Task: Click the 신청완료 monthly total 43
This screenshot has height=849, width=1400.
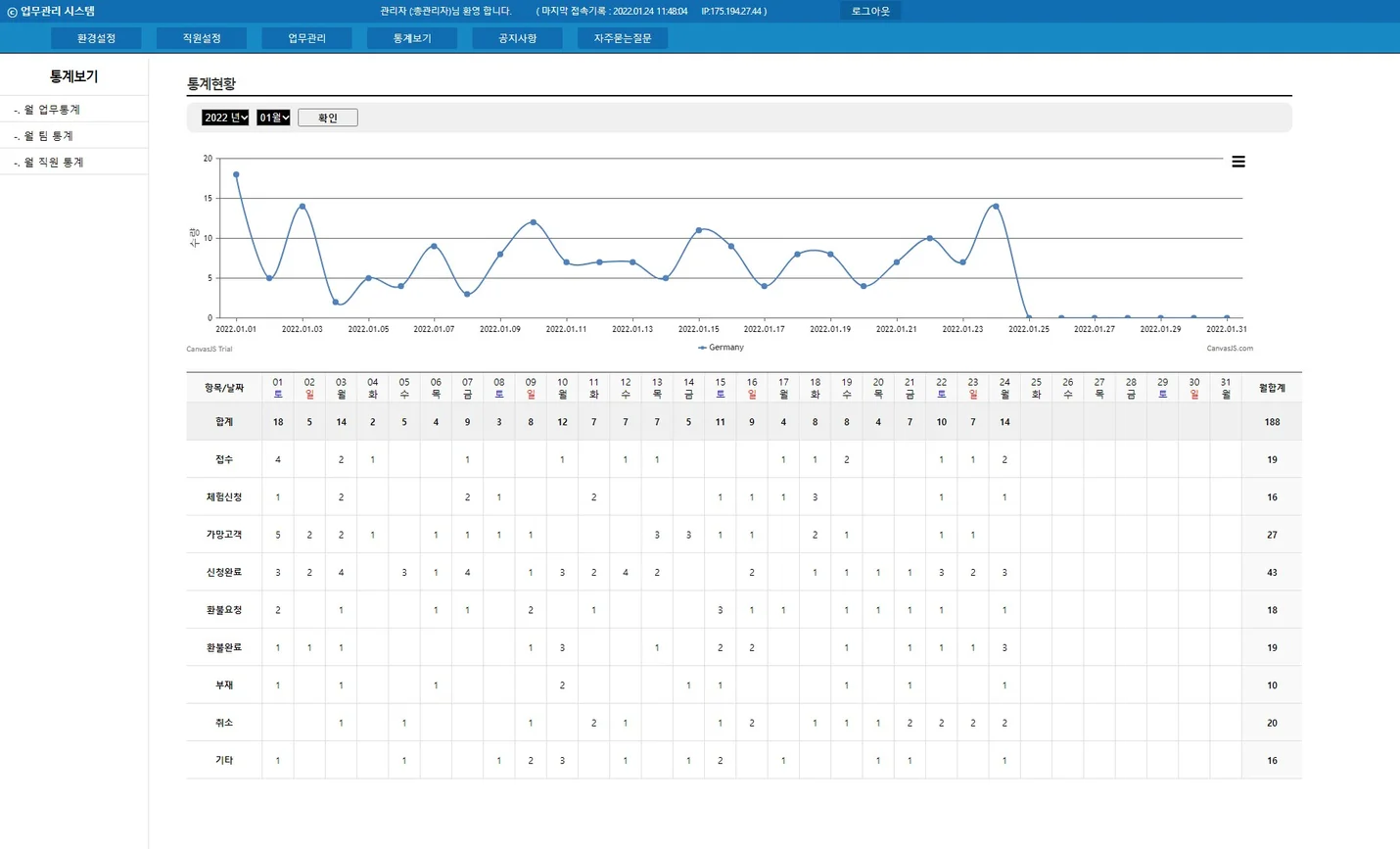Action: coord(1272,573)
